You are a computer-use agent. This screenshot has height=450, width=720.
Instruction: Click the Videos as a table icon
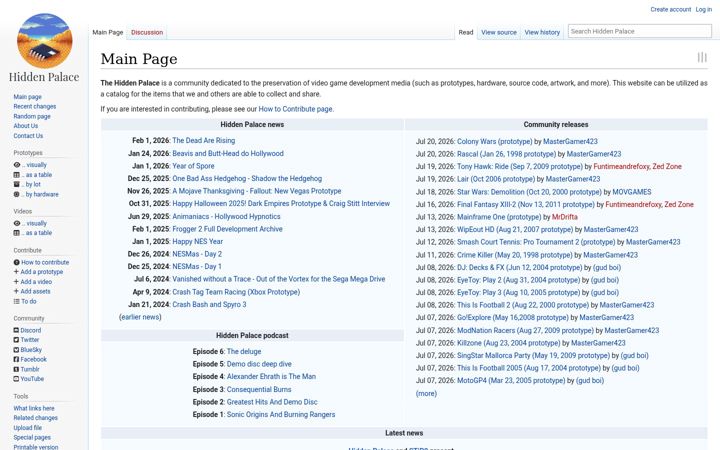(x=17, y=233)
